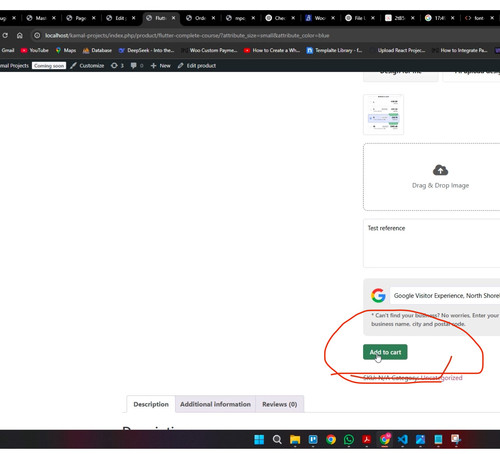Image resolution: width=500 pixels, height=454 pixels.
Task: Open Visual Studio Code from the taskbar
Action: click(x=403, y=439)
